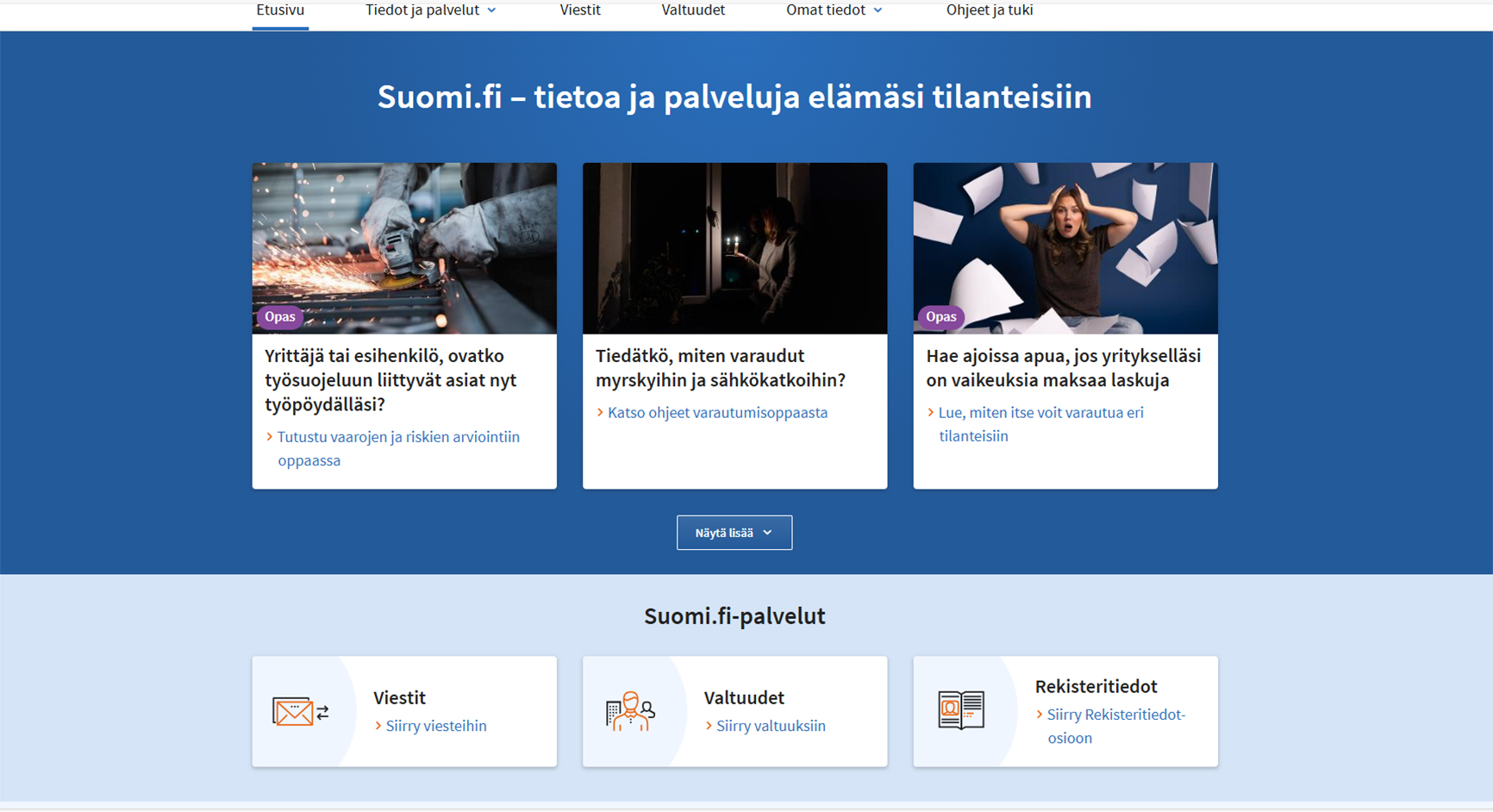The width and height of the screenshot is (1493, 812).
Task: Click the Valtuudet person icon
Action: 629,710
